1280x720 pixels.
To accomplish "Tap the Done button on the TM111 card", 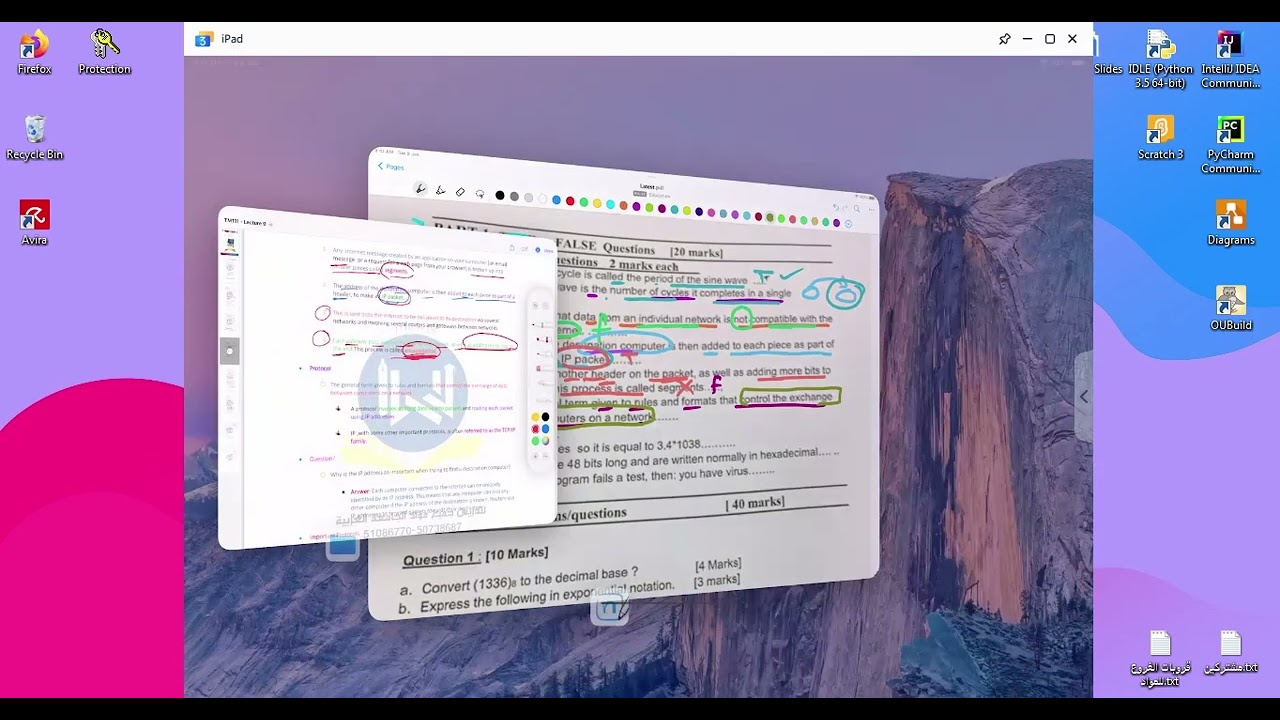I will (x=547, y=250).
